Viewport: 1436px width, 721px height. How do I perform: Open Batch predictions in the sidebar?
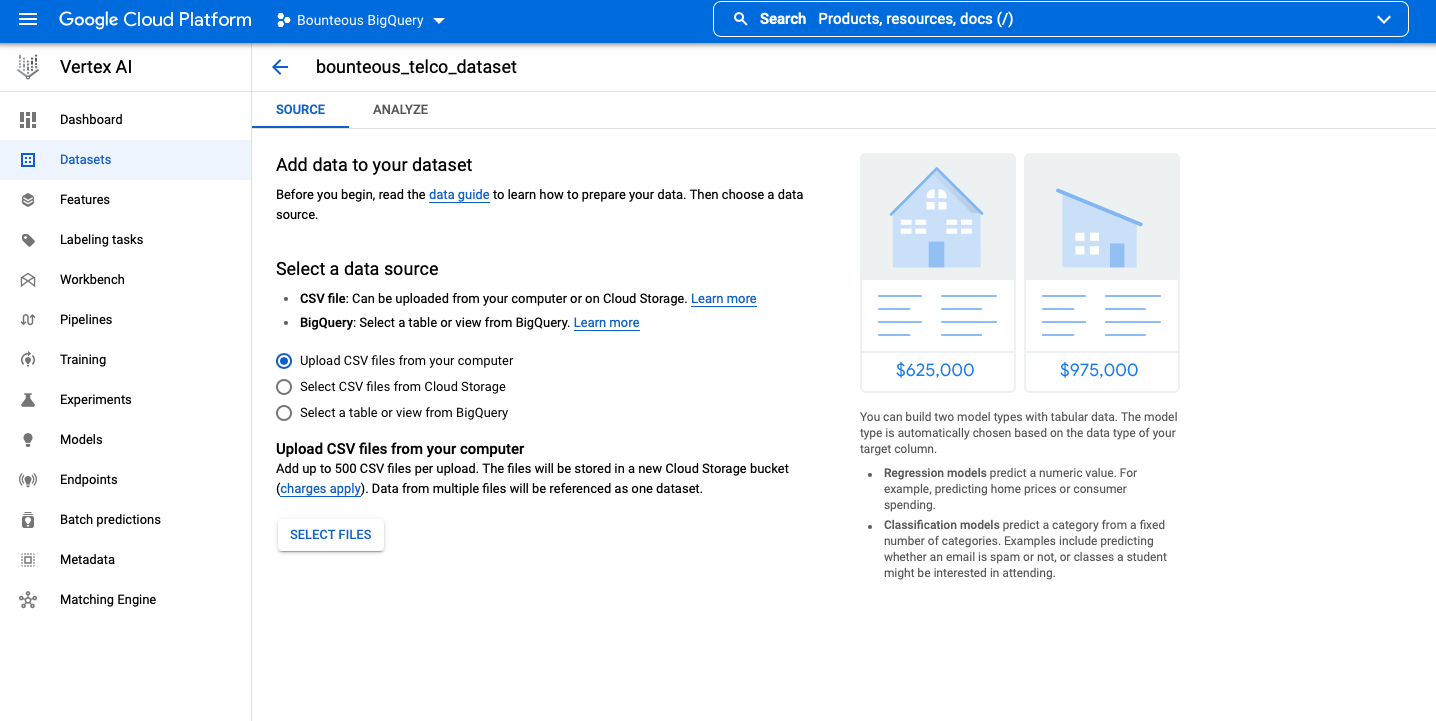pyautogui.click(x=125, y=520)
